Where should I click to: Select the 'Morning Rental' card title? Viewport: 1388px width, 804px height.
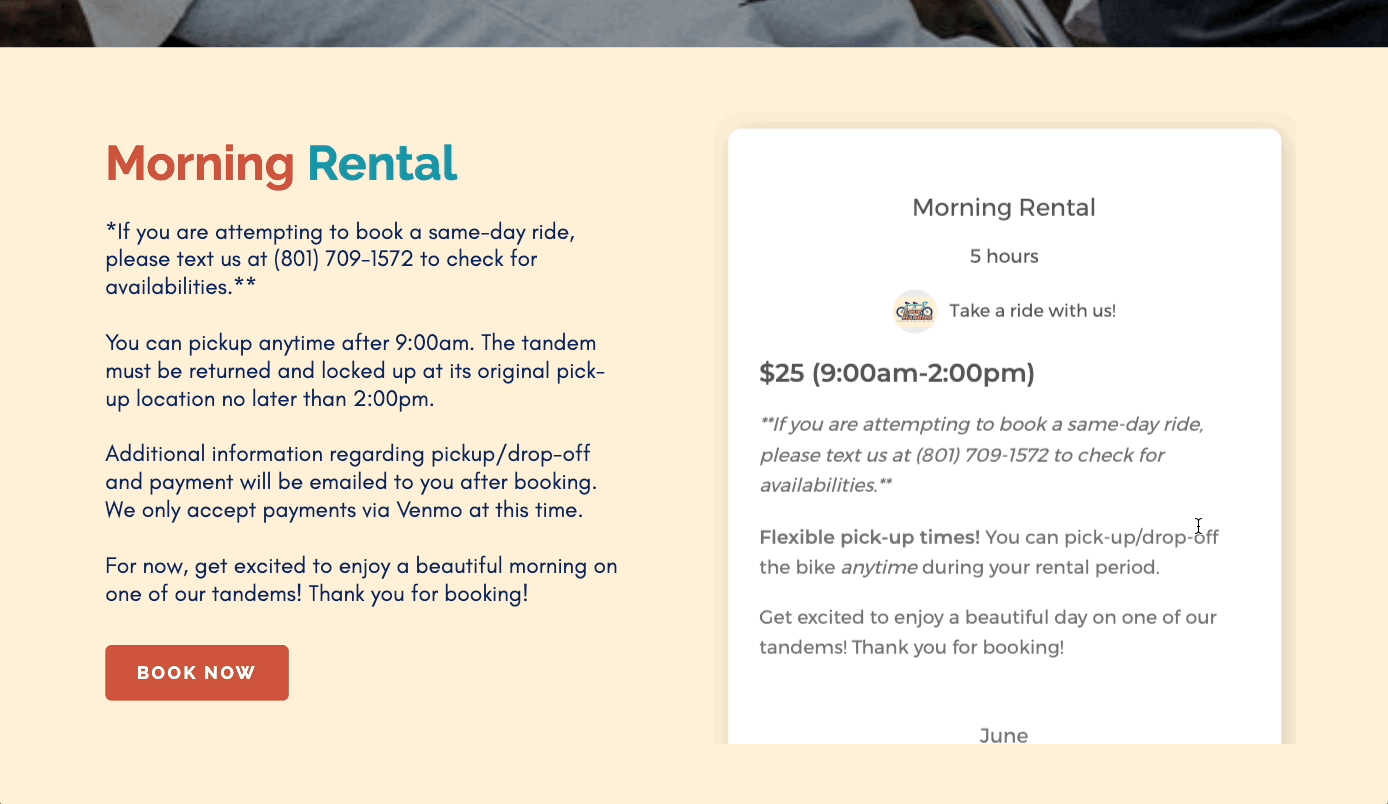(x=1003, y=207)
